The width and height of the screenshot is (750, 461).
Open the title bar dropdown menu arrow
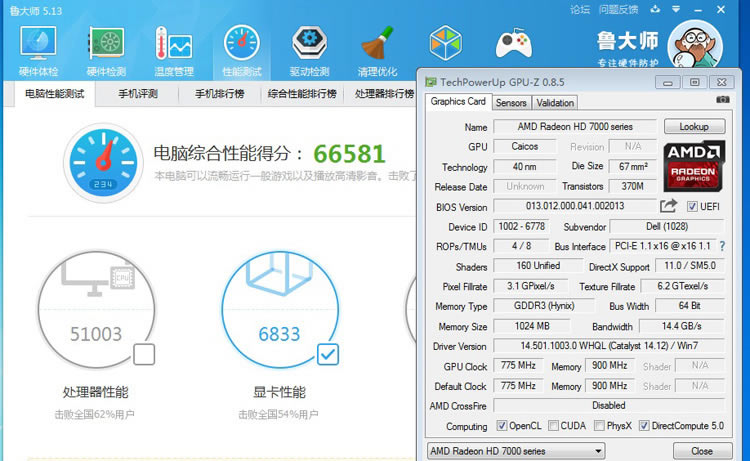(676, 9)
